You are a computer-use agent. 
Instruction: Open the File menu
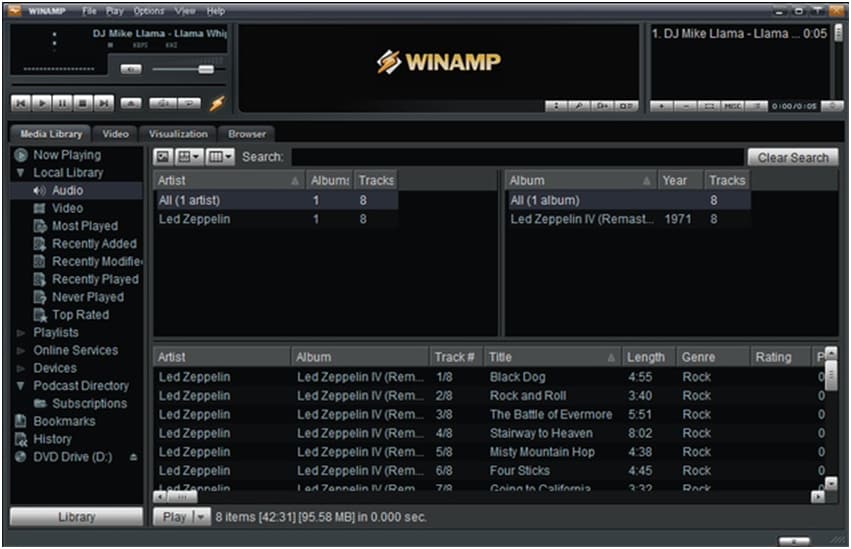click(89, 11)
